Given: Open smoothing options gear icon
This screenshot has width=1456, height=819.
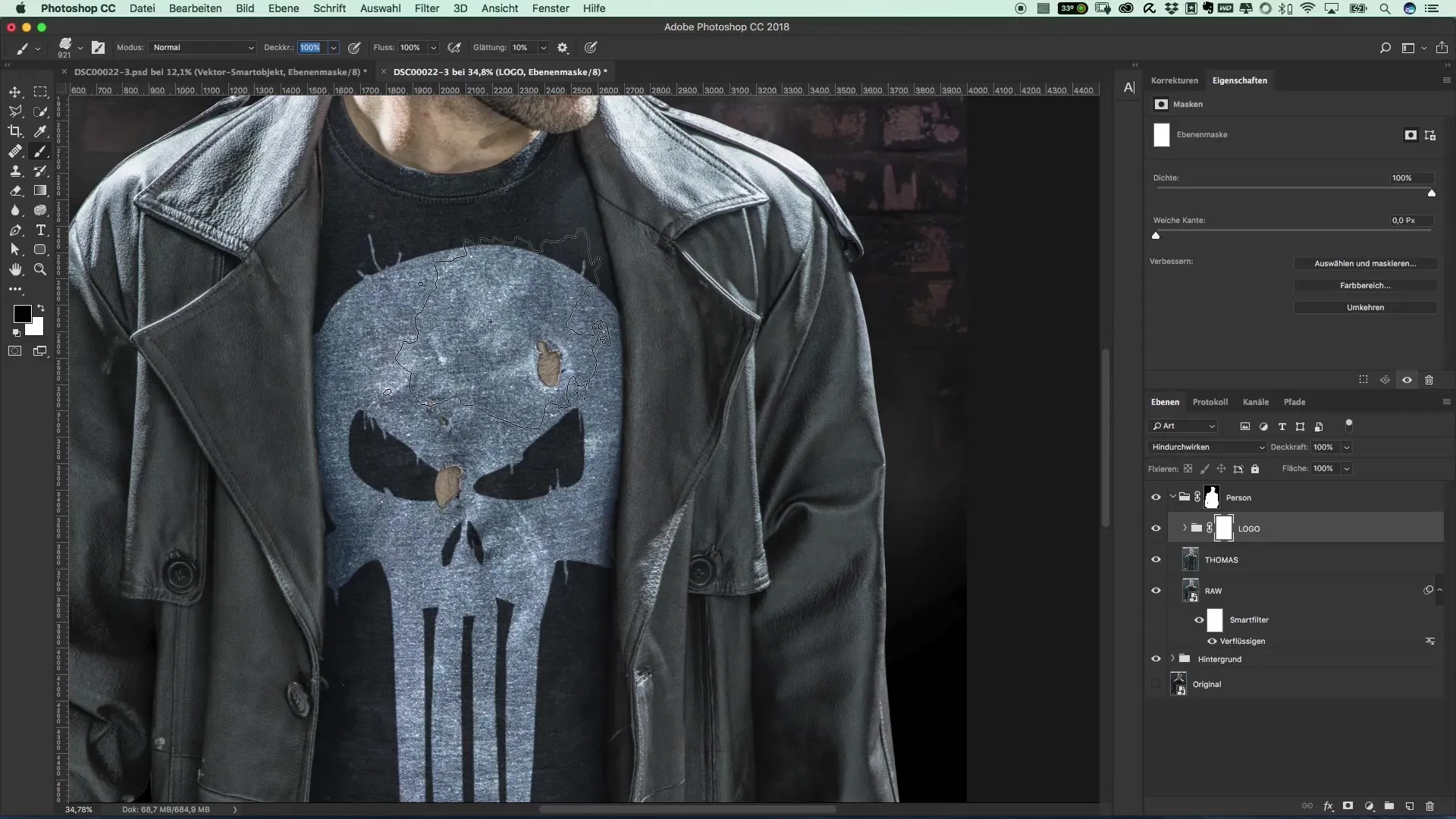Looking at the screenshot, I should (563, 47).
